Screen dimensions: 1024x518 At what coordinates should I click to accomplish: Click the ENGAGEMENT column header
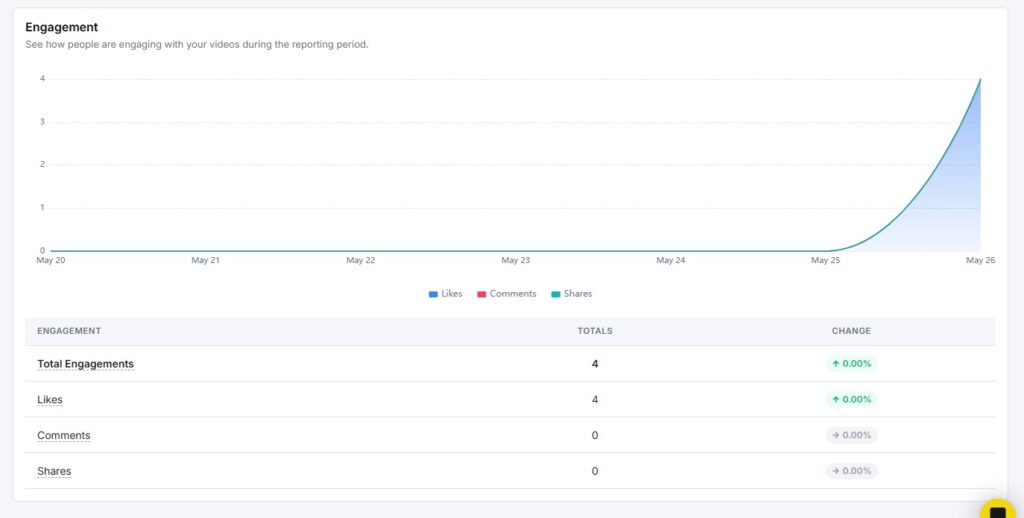coord(69,331)
